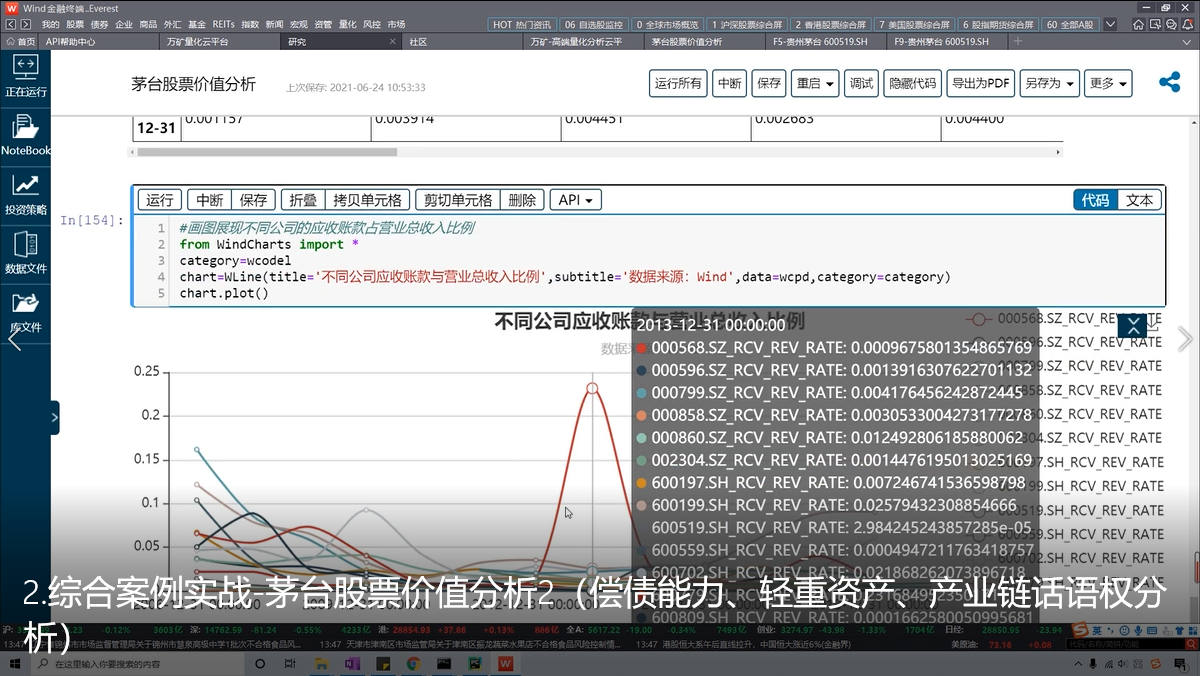The width and height of the screenshot is (1200, 676).
Task: Open the NoteBook sidebar icon
Action: click(x=25, y=135)
